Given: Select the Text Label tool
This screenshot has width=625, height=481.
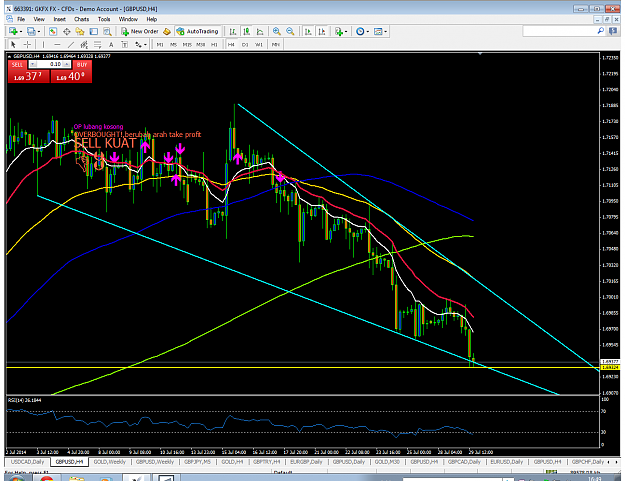Looking at the screenshot, I should 125,45.
